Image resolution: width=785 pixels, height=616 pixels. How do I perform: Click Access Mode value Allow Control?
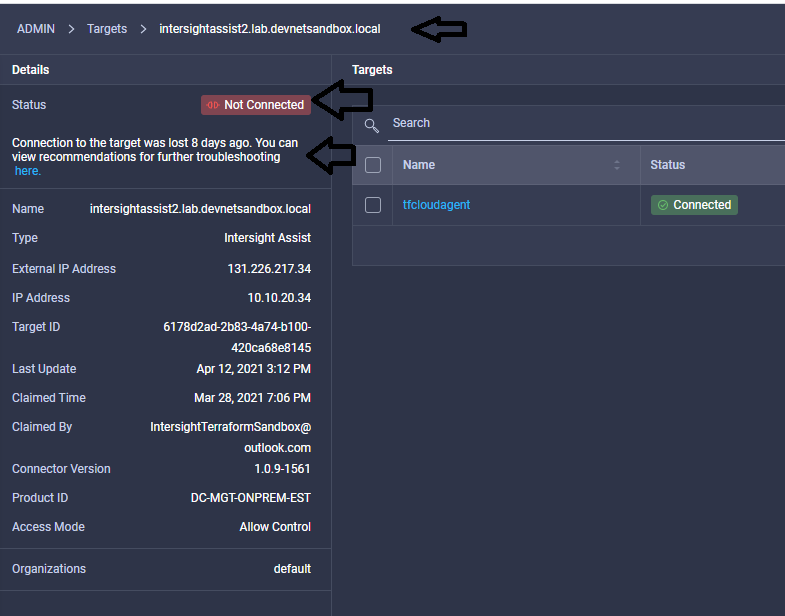point(275,527)
